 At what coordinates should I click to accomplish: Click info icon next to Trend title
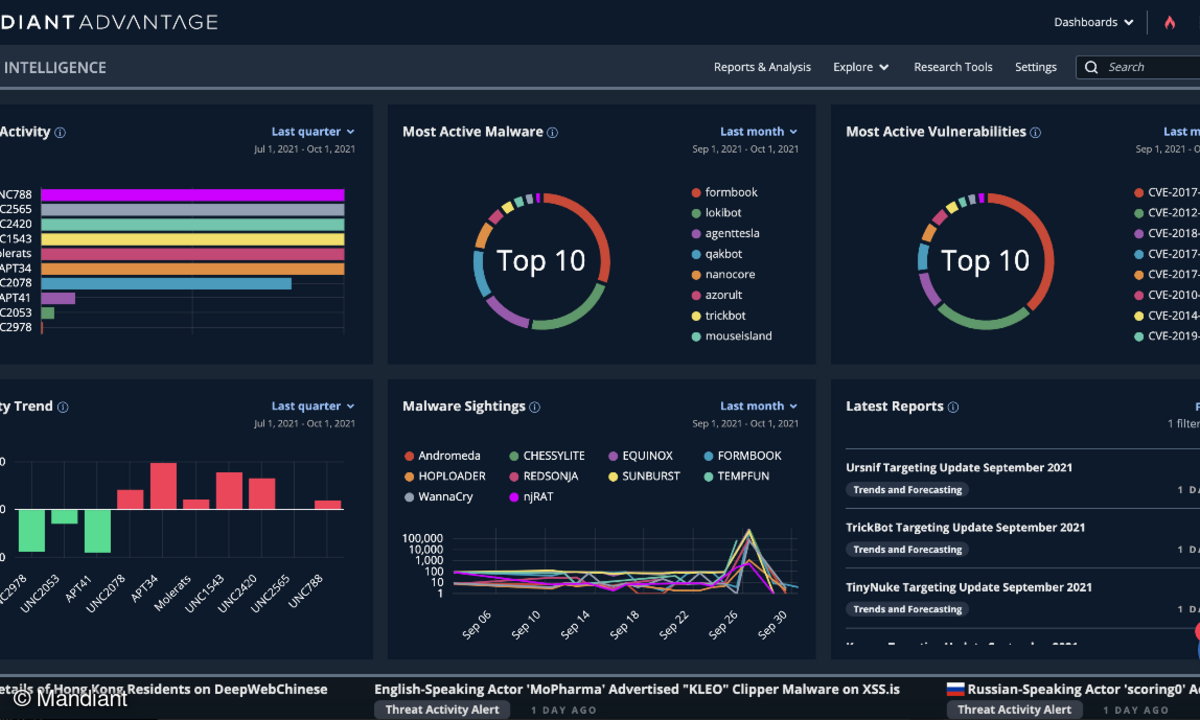(x=63, y=407)
